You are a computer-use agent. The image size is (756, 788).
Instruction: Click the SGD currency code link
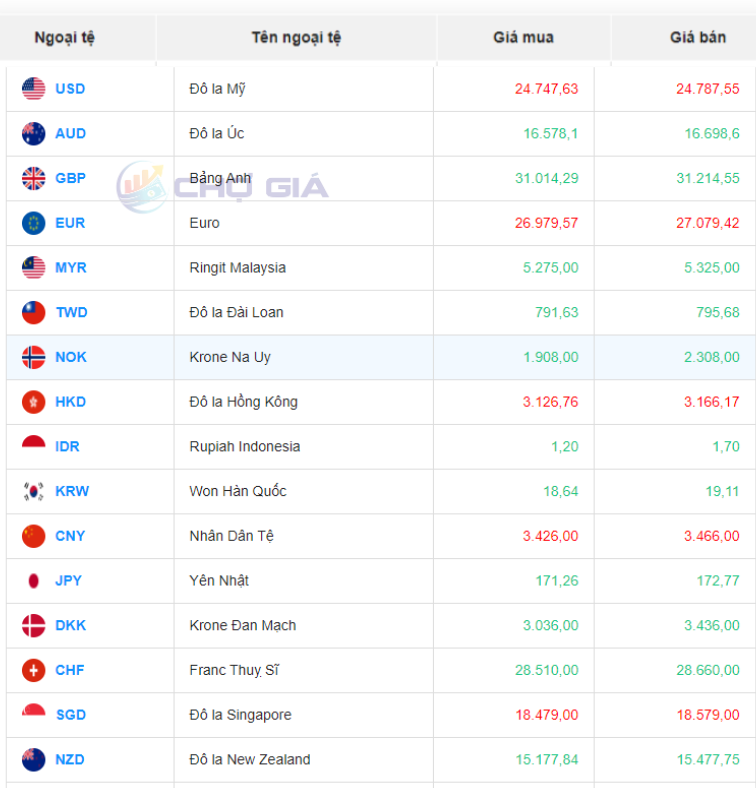(x=70, y=715)
